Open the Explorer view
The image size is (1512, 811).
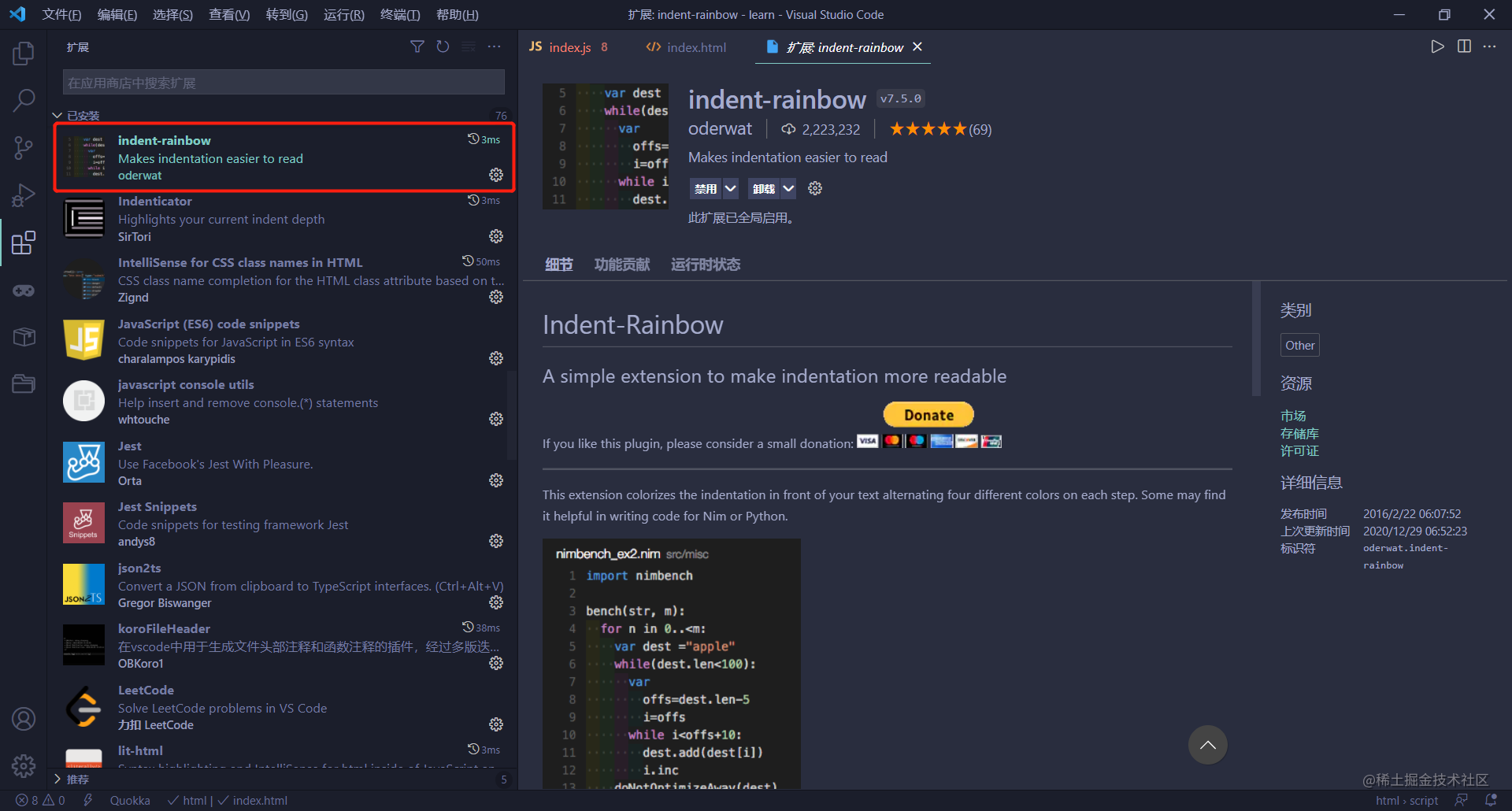pyautogui.click(x=23, y=53)
